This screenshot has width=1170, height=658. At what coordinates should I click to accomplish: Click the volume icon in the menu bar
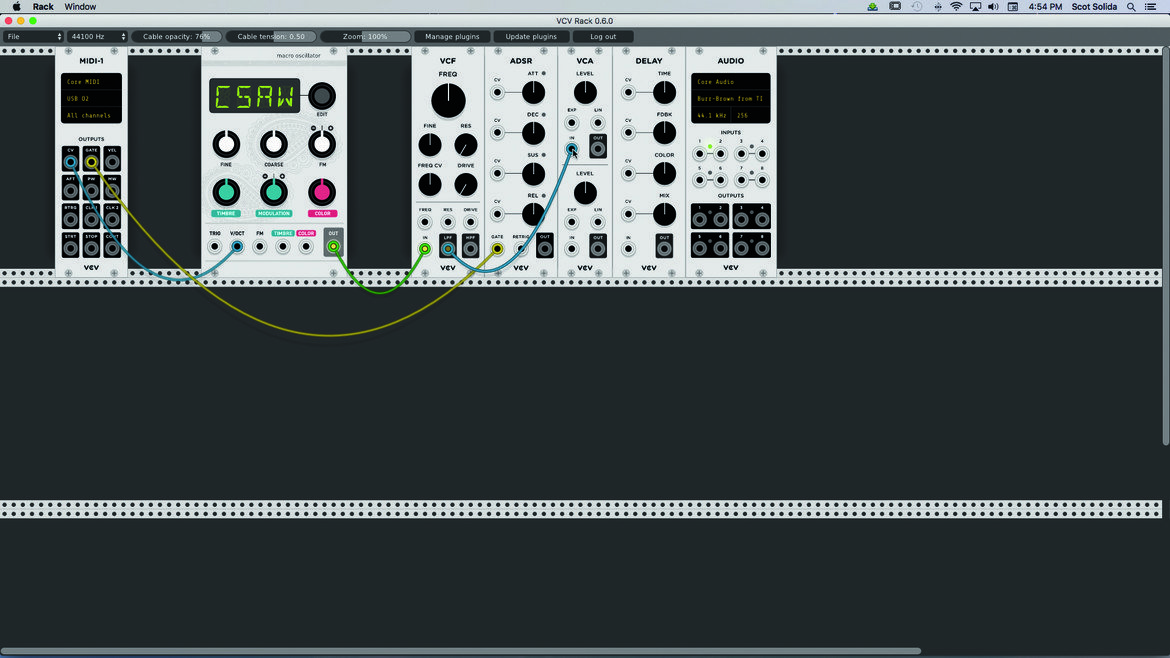(x=993, y=7)
